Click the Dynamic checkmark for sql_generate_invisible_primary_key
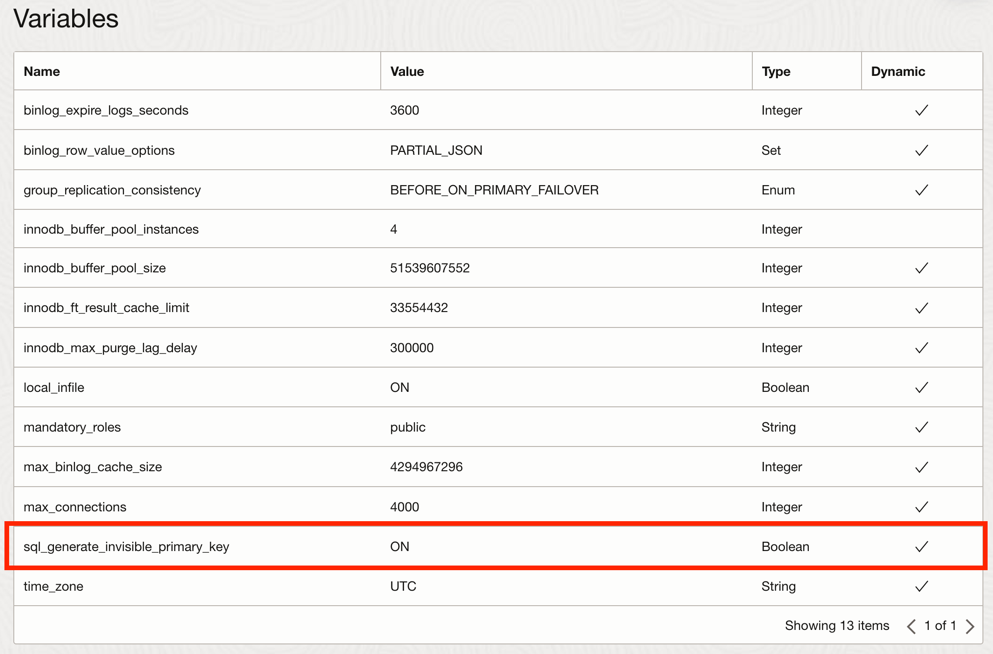Screen dimensions: 993x654 [x=921, y=546]
